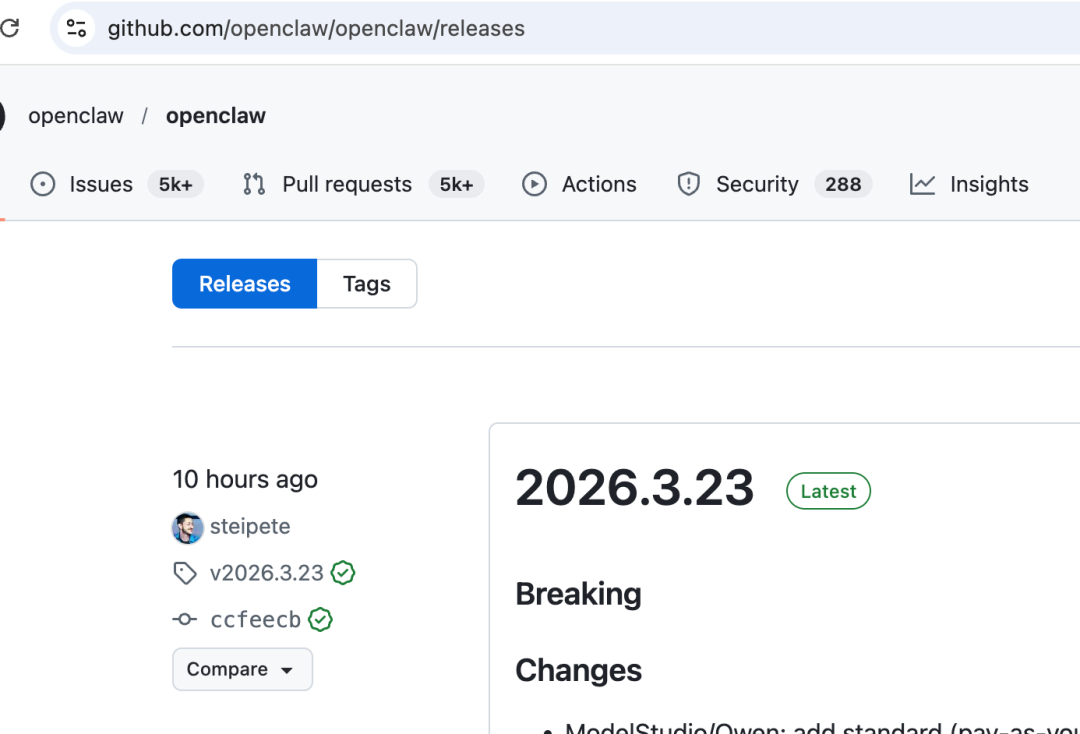
Task: Click the Issues circle-dot icon
Action: click(43, 185)
